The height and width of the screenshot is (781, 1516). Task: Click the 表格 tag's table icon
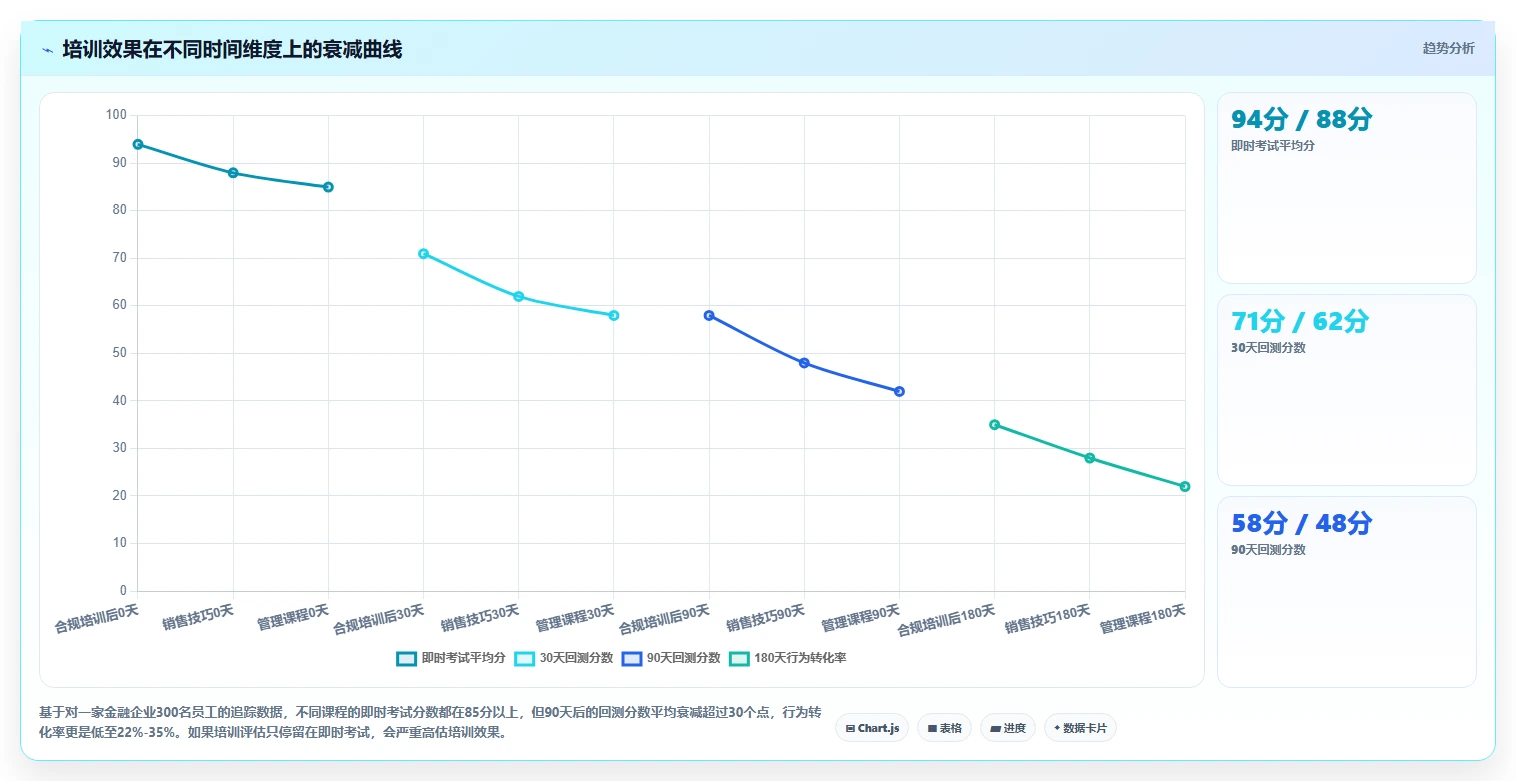pos(932,729)
